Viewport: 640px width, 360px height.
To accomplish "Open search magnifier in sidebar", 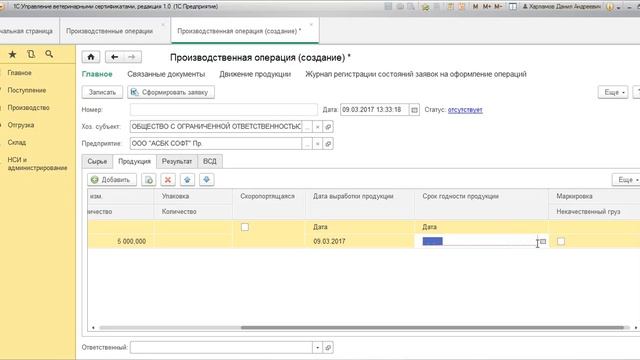I will point(49,54).
